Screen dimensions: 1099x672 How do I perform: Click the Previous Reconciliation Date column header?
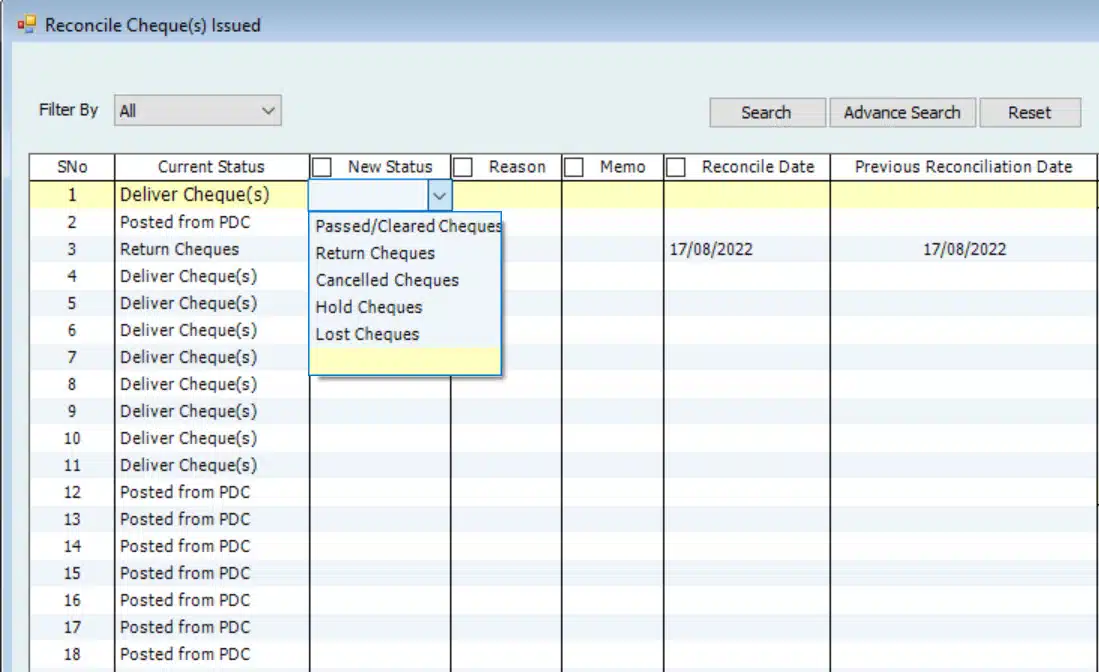click(x=963, y=167)
